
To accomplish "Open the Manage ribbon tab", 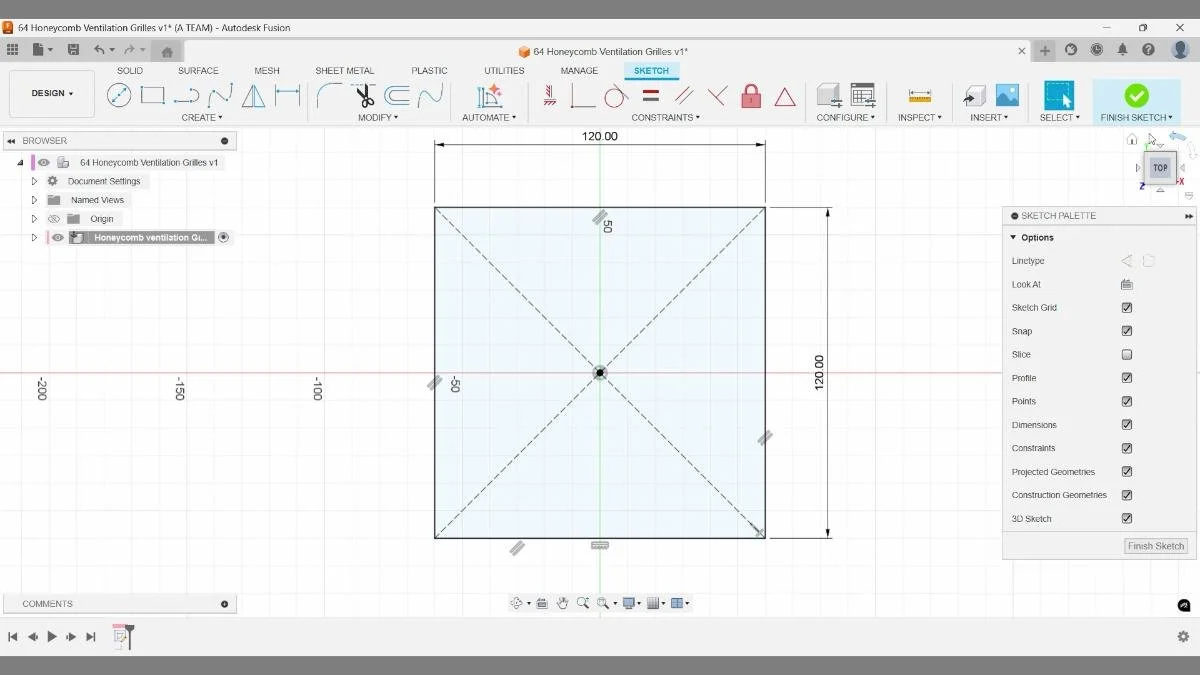I will pos(579,70).
